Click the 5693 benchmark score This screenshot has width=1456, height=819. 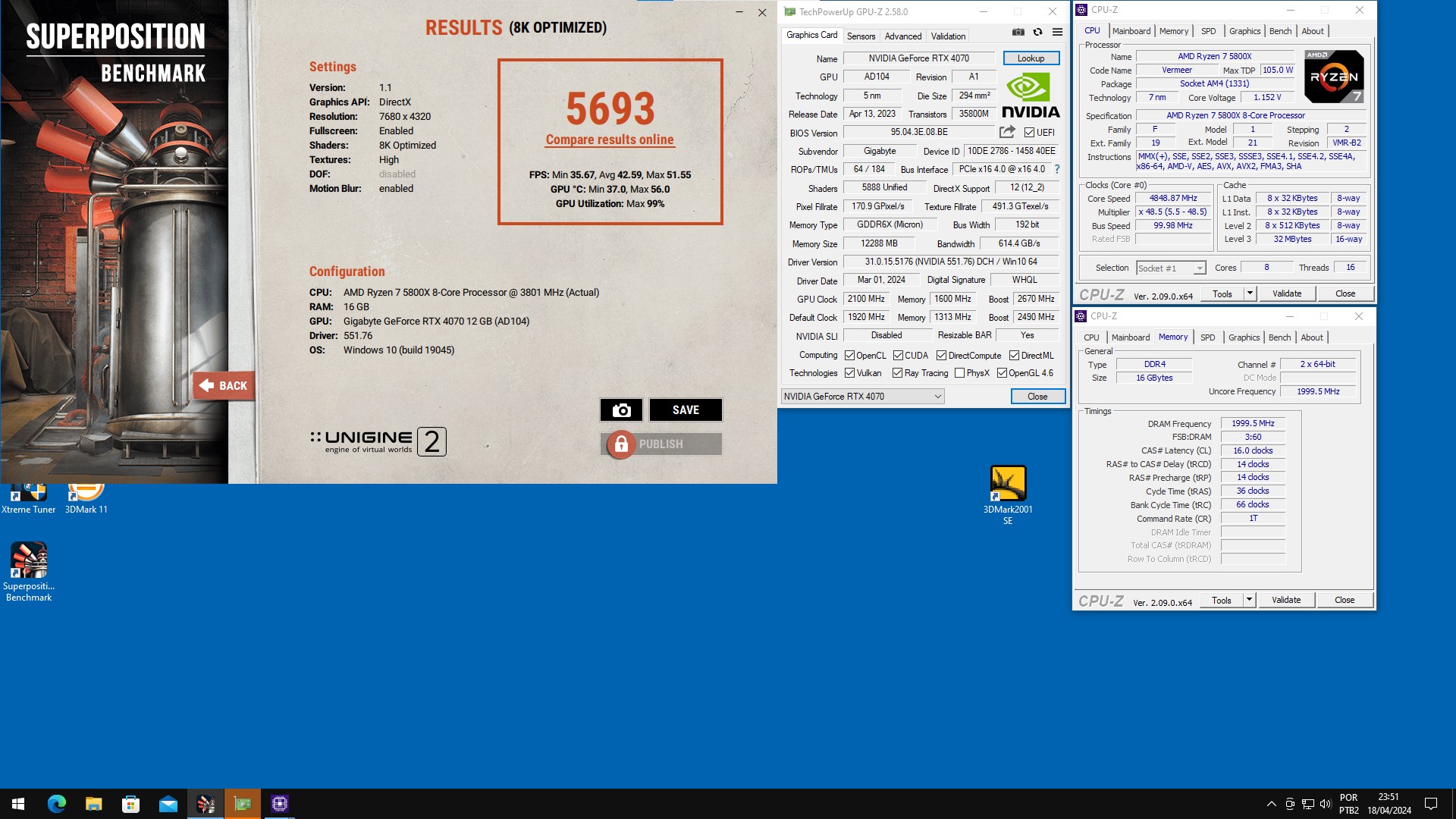pos(610,108)
